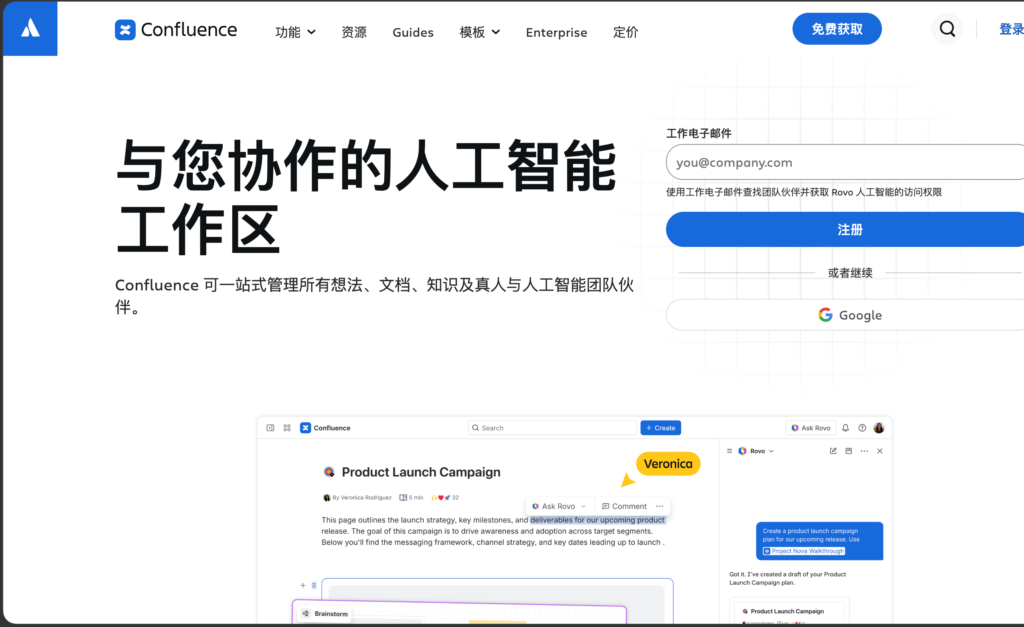
Task: Expand the 功能 dropdown menu
Action: click(x=295, y=32)
